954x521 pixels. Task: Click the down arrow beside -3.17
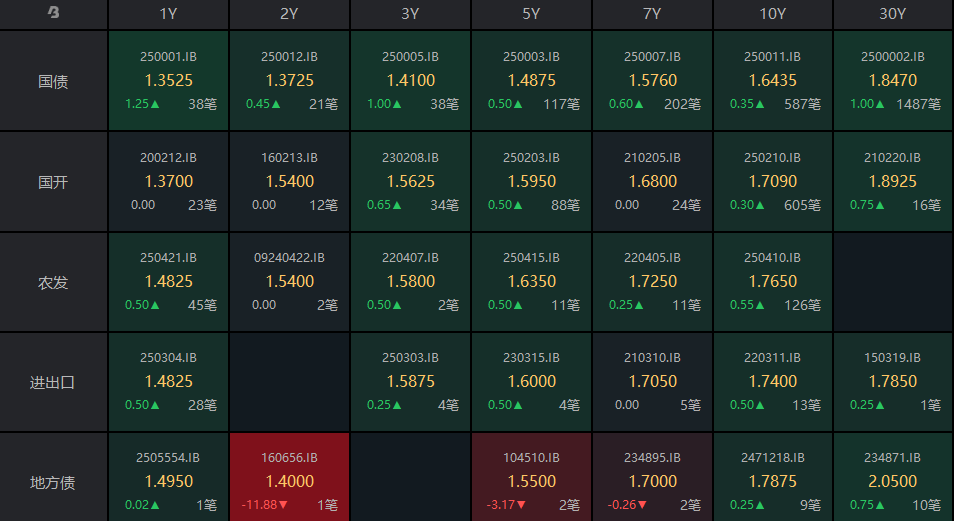click(521, 505)
